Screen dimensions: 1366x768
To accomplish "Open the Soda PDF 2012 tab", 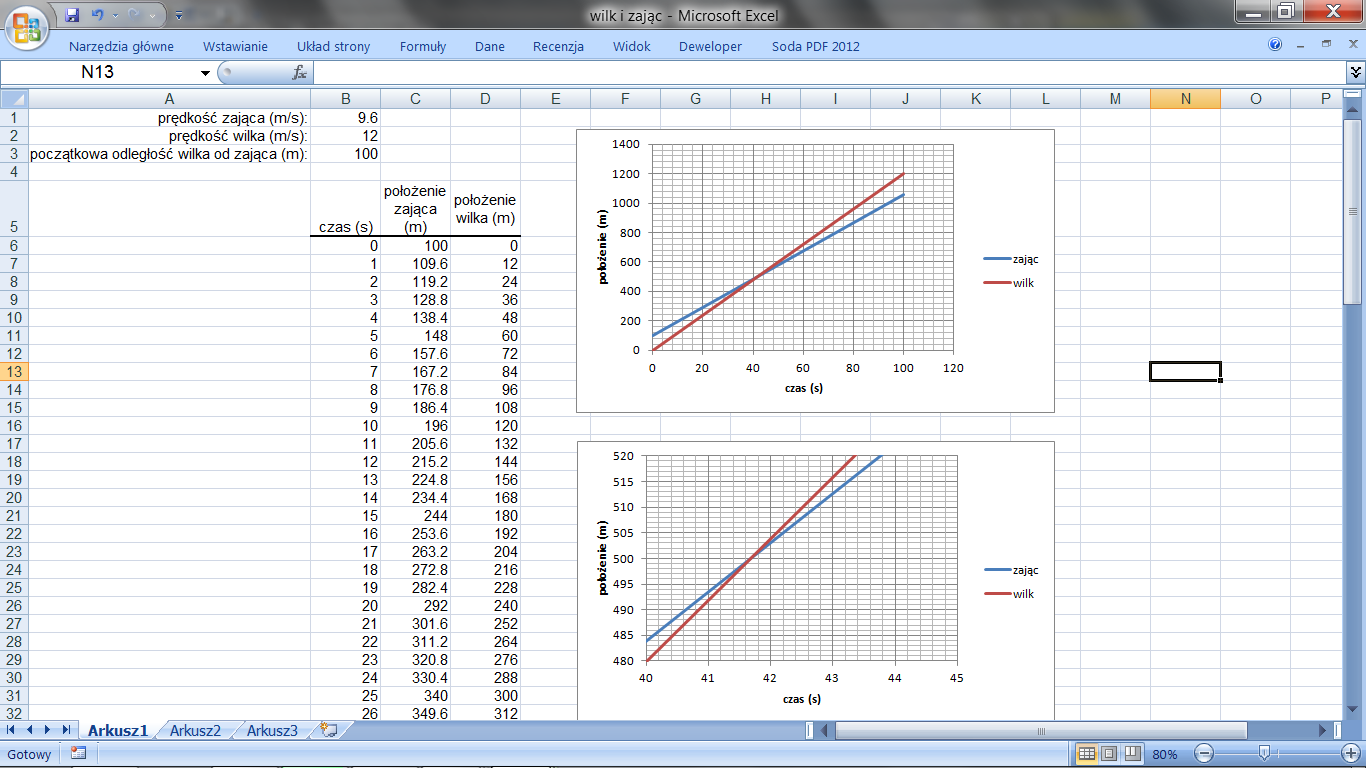I will click(x=815, y=46).
